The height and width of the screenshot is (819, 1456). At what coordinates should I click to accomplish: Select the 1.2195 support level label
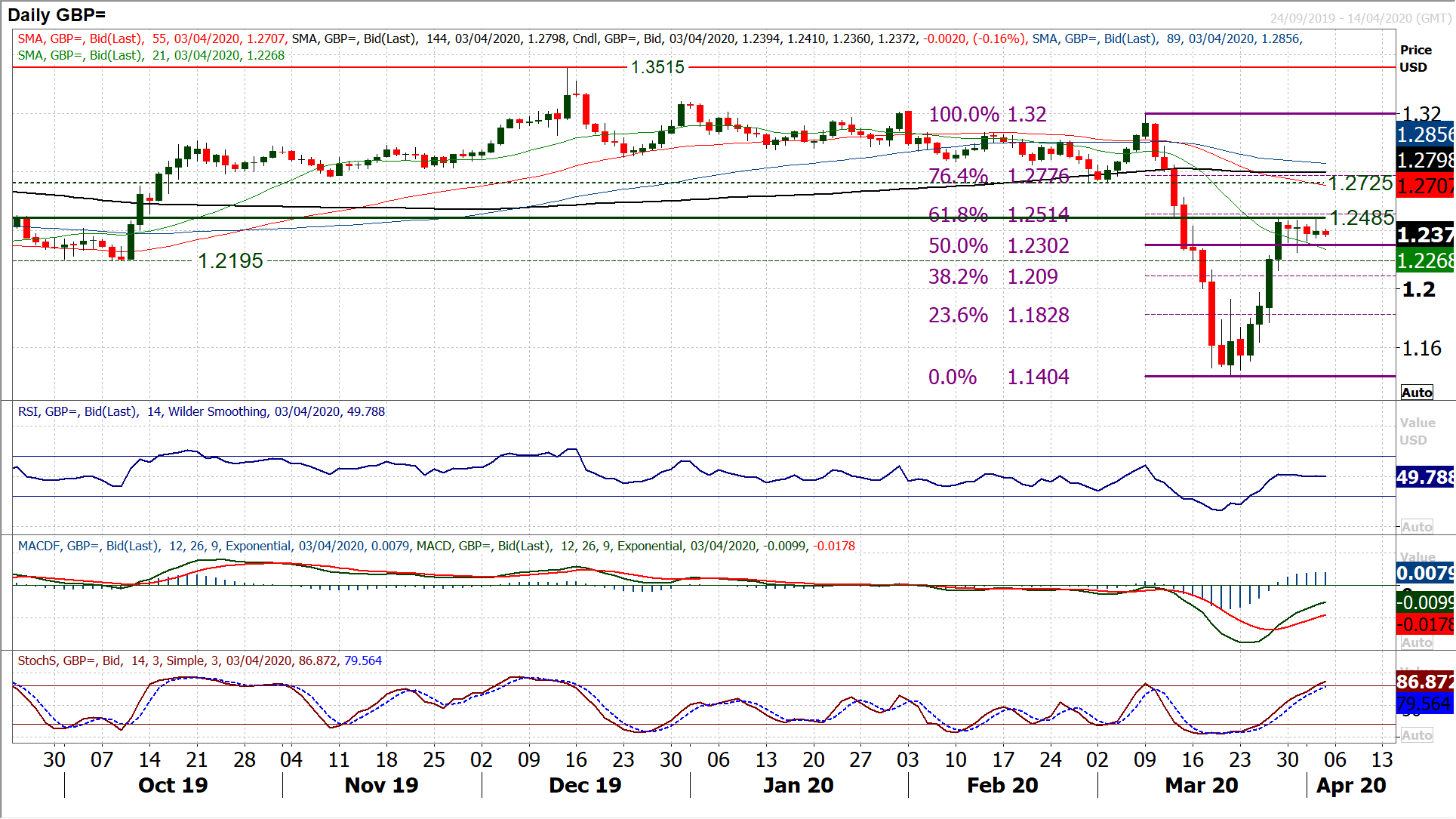point(230,261)
